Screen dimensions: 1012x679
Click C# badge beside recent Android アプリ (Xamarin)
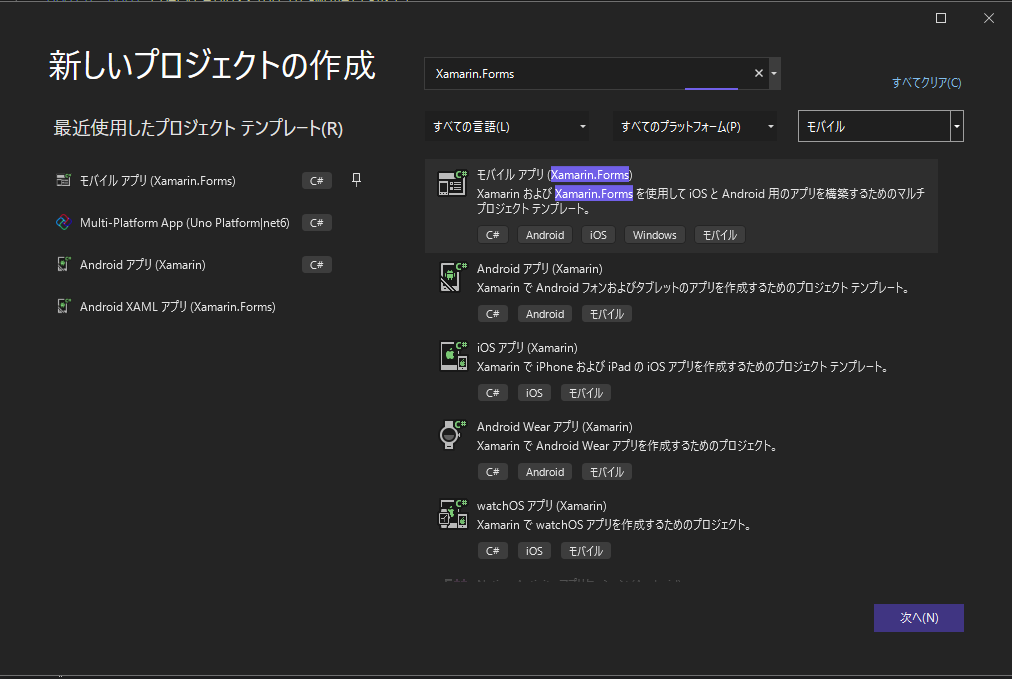point(316,265)
